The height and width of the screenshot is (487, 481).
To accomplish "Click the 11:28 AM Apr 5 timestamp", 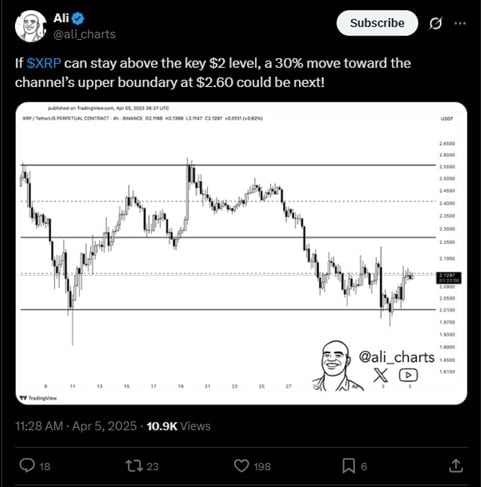I will 76,426.
